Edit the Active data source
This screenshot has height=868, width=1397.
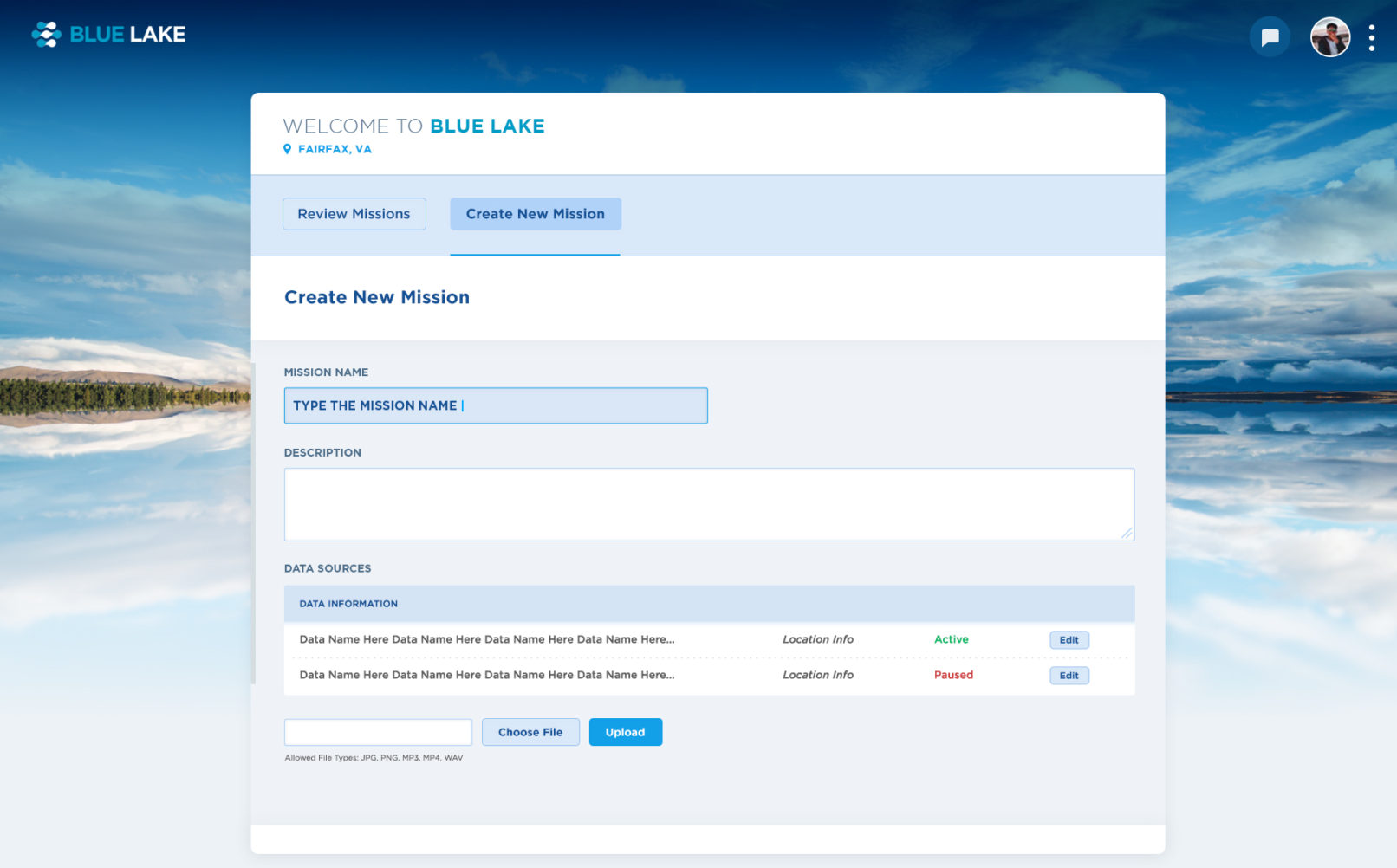point(1069,640)
